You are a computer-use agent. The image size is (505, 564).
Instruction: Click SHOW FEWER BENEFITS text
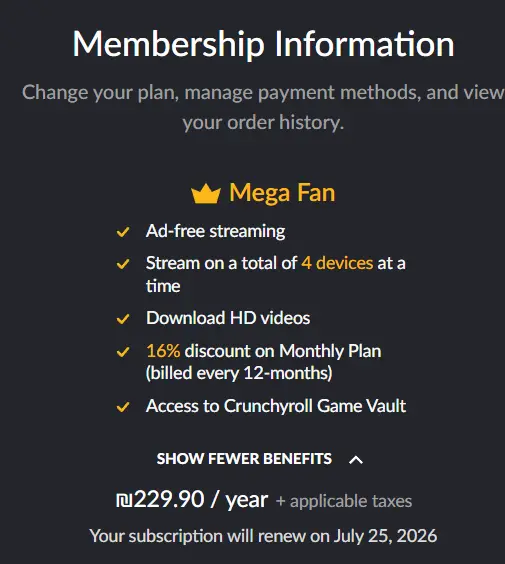coord(244,459)
